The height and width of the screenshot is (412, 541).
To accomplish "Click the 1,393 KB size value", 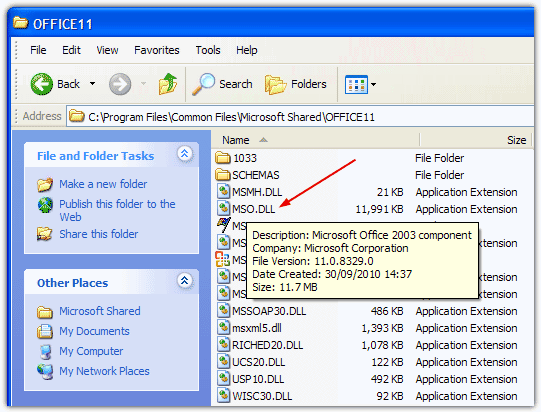I will pos(382,328).
